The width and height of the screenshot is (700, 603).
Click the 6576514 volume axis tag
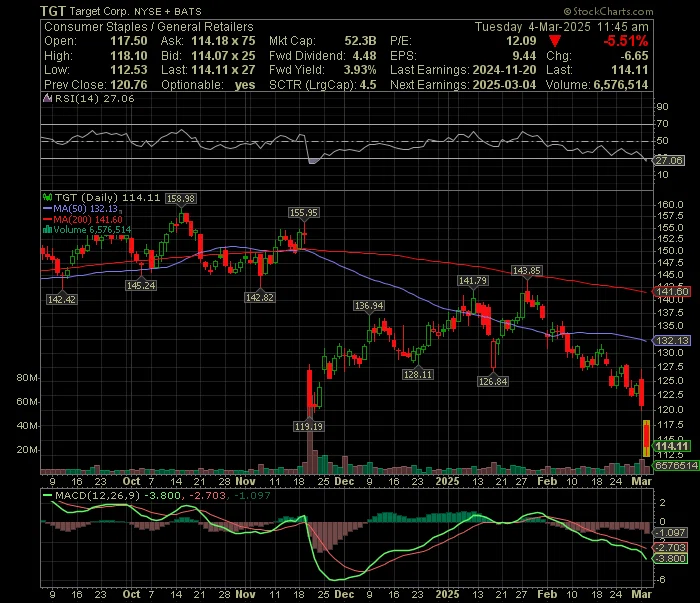click(x=676, y=465)
